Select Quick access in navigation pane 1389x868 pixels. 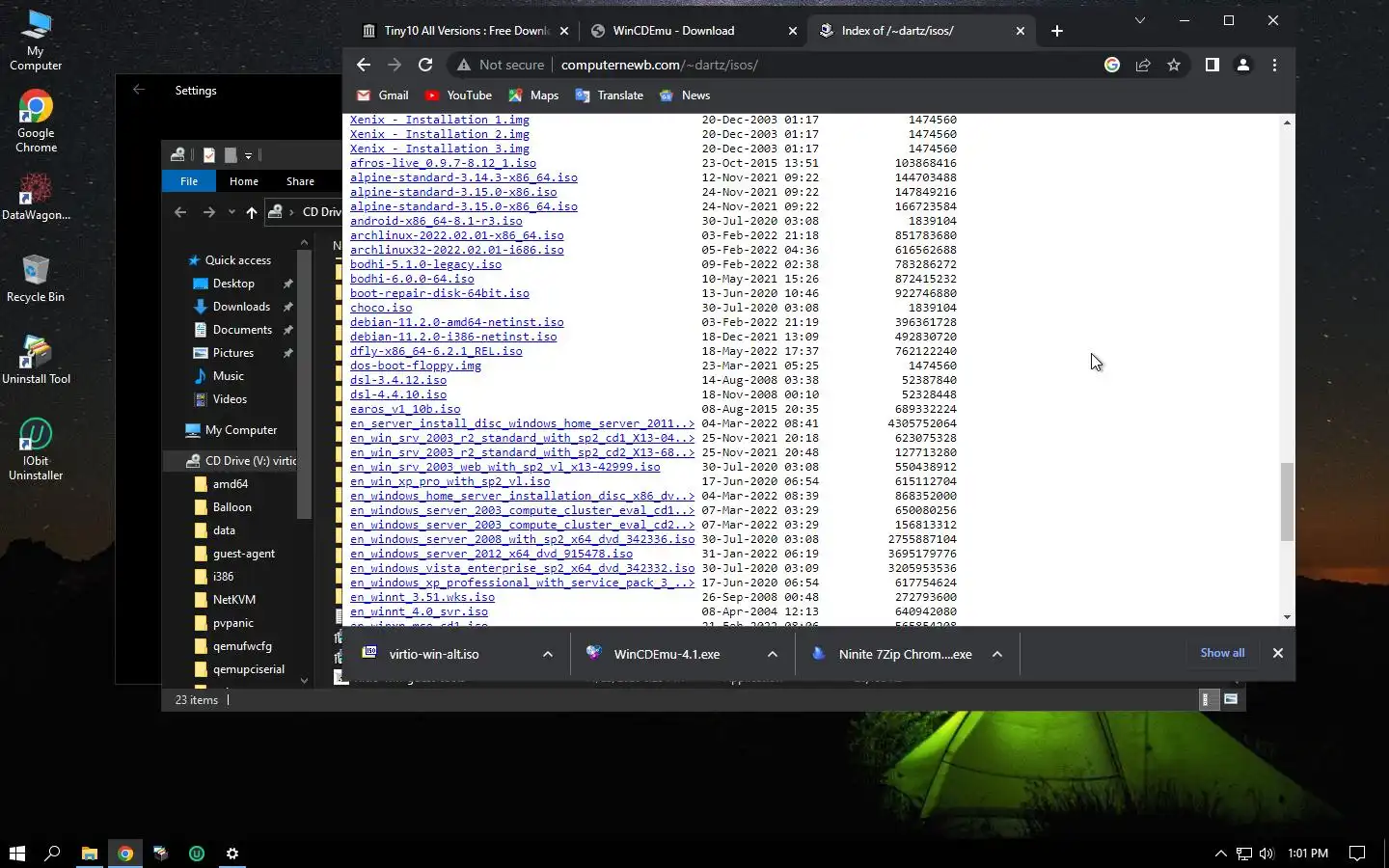(237, 260)
